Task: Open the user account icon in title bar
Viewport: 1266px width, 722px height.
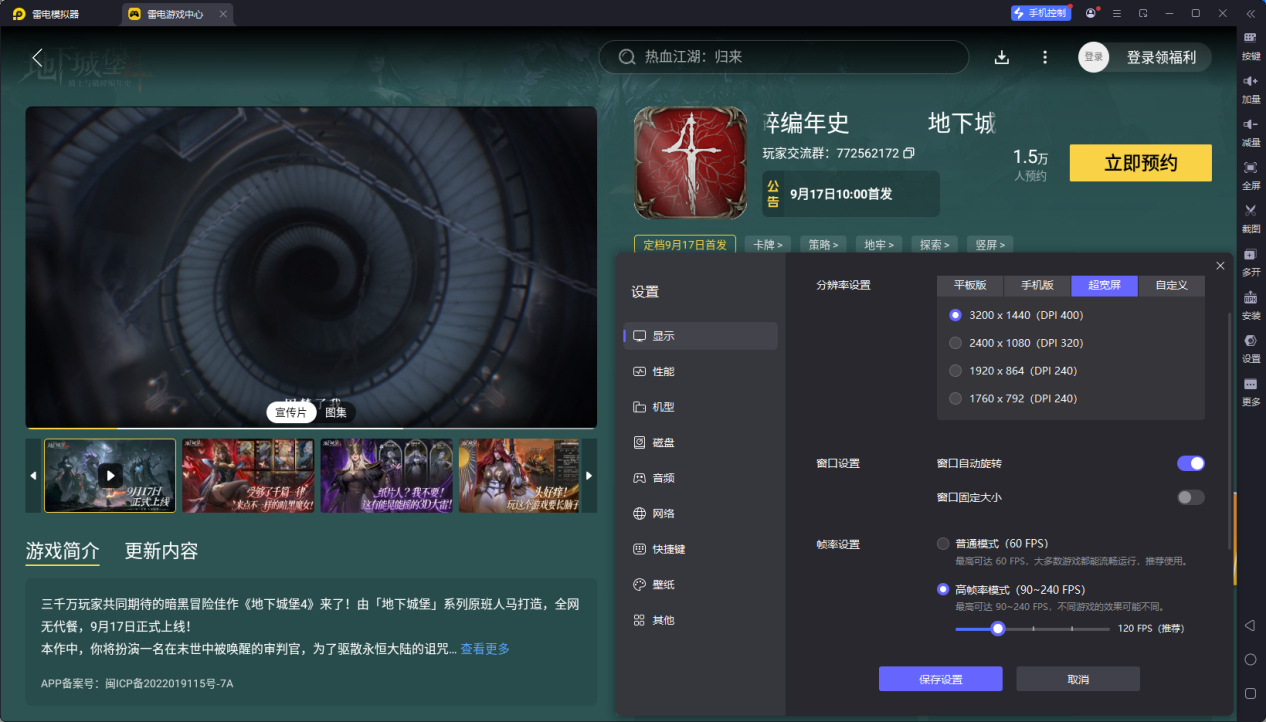Action: [1090, 13]
